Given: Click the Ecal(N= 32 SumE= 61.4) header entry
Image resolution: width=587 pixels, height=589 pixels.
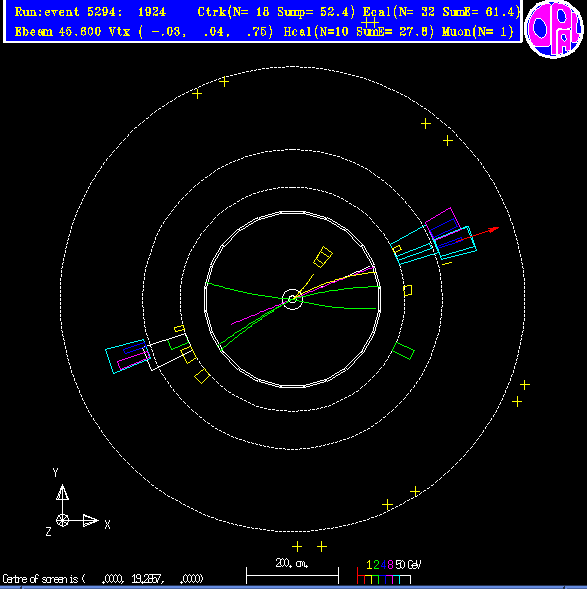Looking at the screenshot, I should pyautogui.click(x=441, y=12).
